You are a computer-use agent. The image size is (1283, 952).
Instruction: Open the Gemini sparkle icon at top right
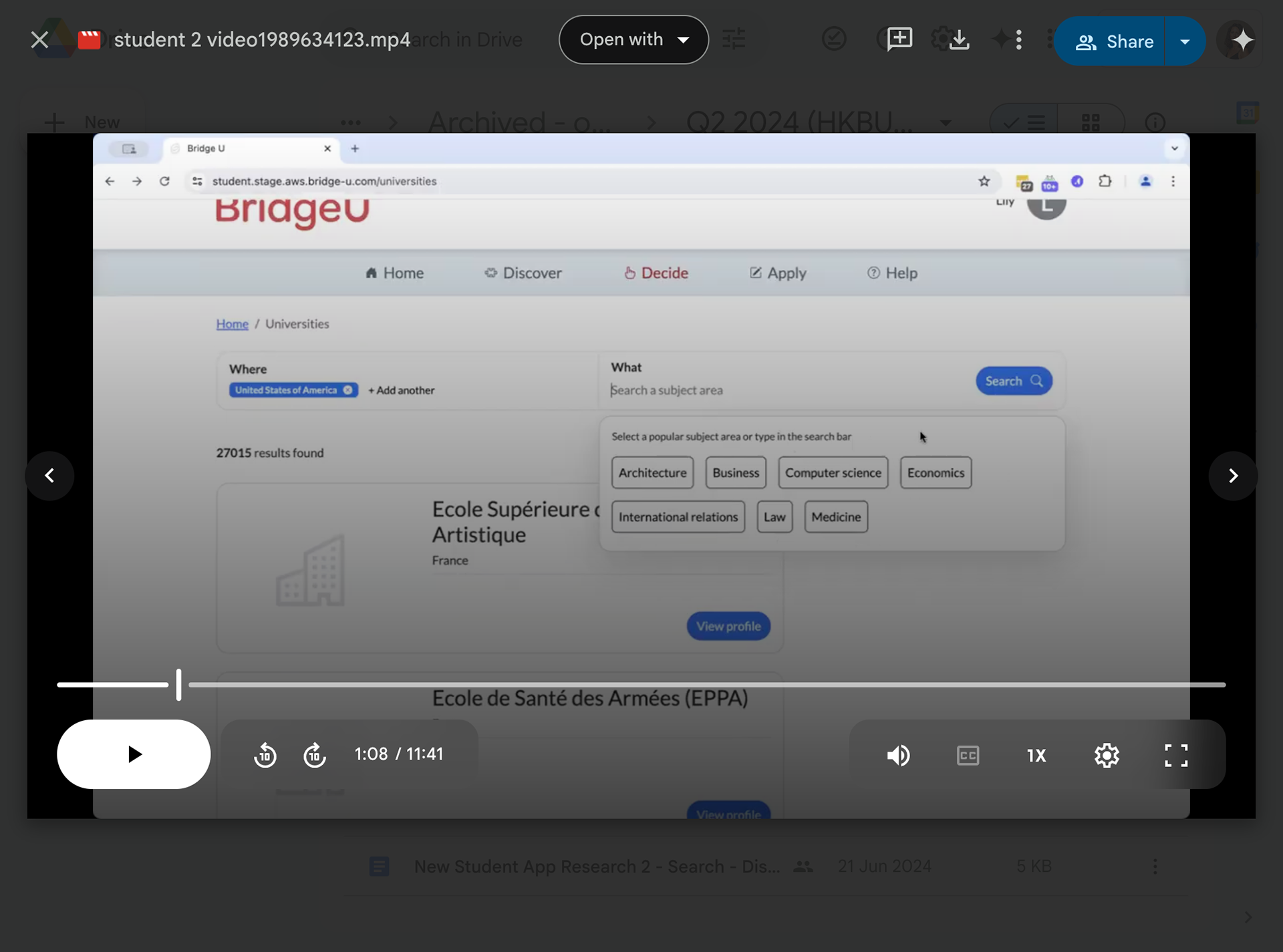pyautogui.click(x=1242, y=40)
